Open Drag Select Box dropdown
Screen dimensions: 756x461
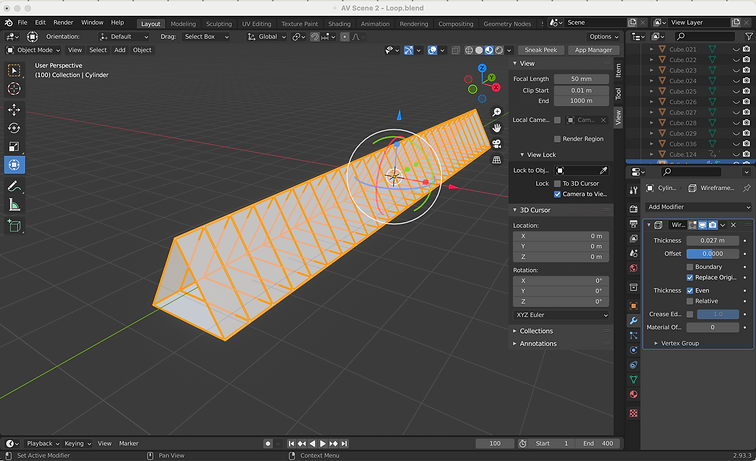[x=206, y=37]
